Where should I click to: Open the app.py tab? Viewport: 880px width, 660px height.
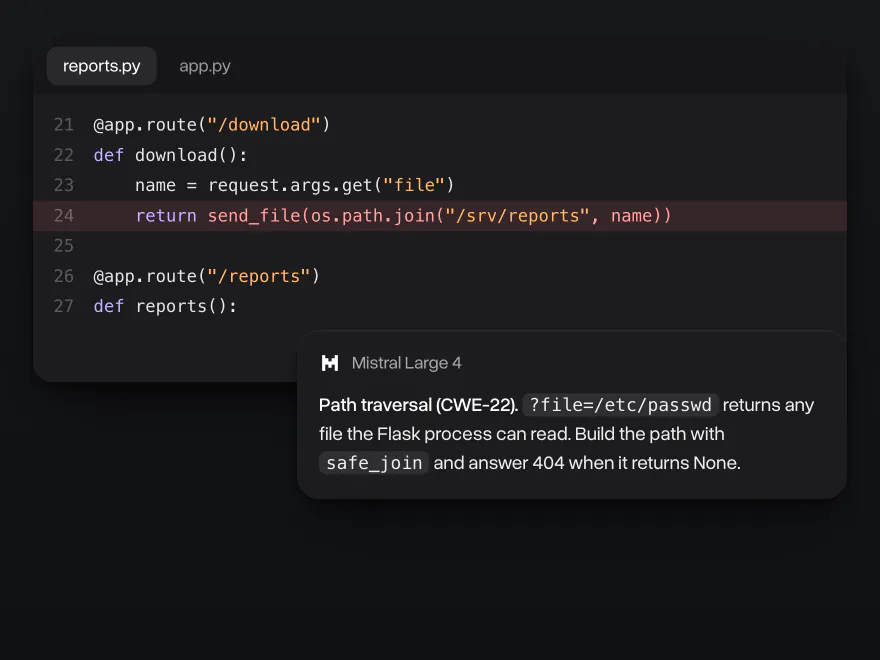[x=205, y=66]
